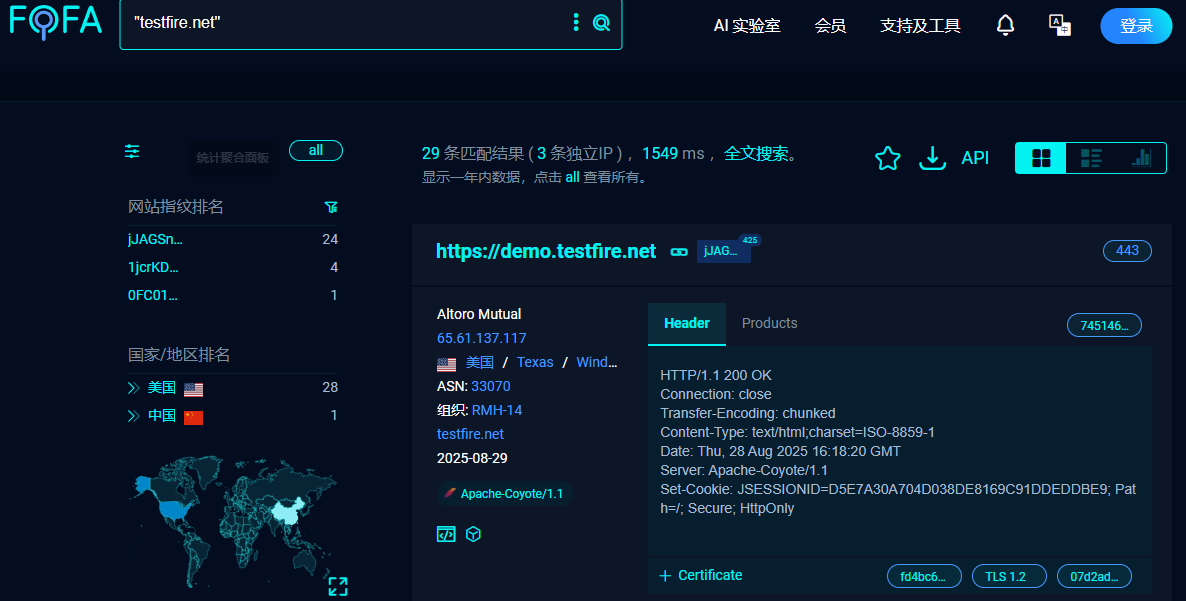Click the world map thumbnail

point(234,522)
